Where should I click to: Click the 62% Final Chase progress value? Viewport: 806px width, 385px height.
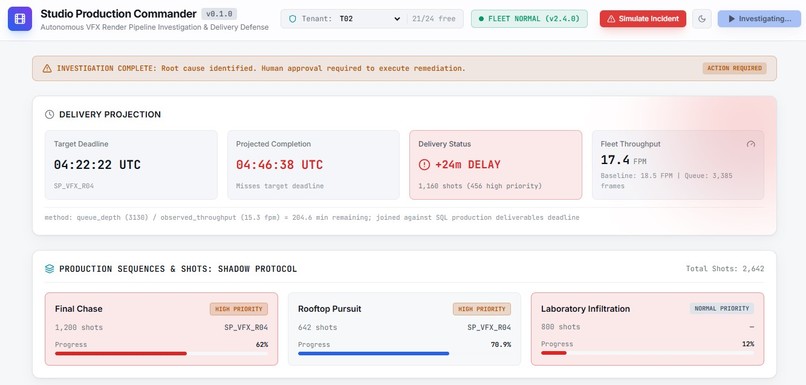tap(262, 344)
